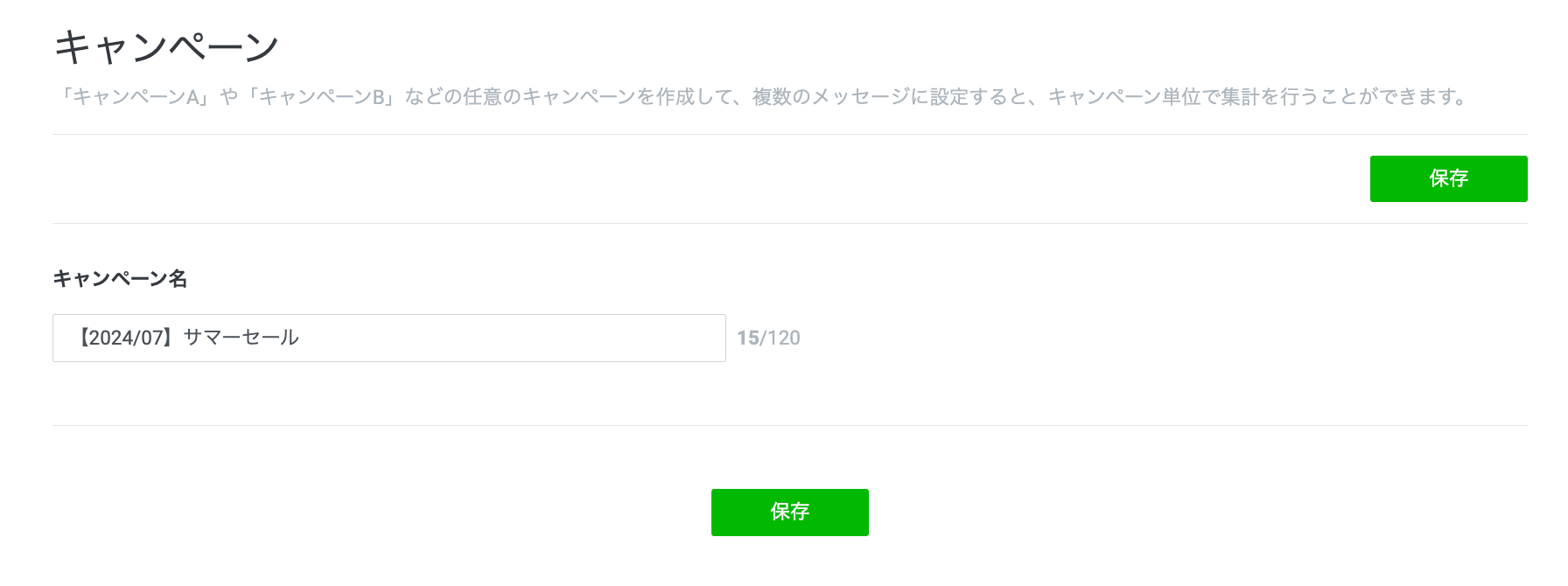This screenshot has width=1568, height=586.
Task: Click the 120 maximum length number
Action: pos(784,338)
